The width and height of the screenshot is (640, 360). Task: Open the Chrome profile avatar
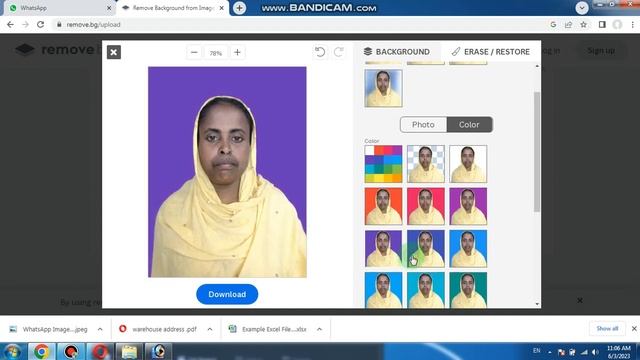coord(617,24)
